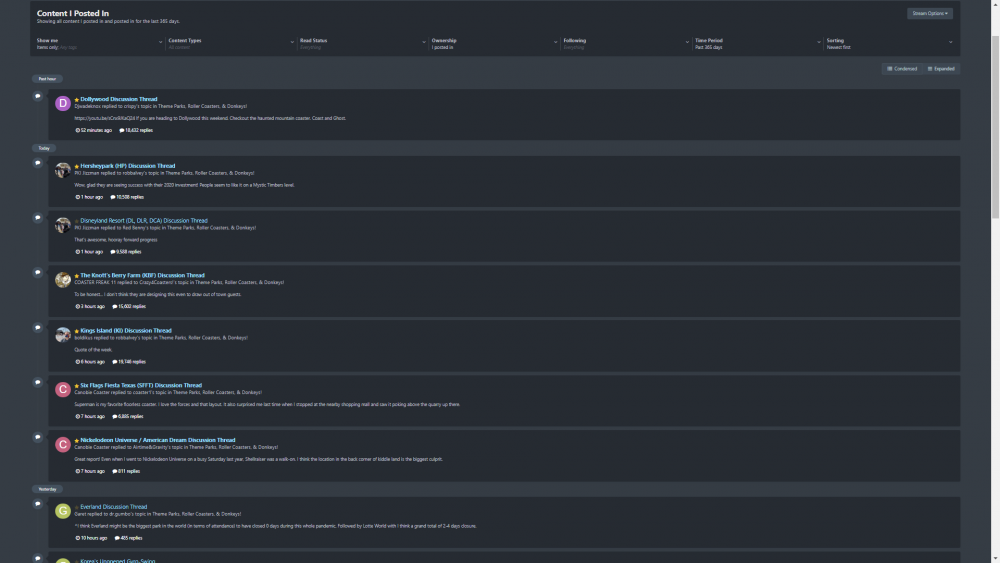Screen dimensions: 1000x563
Task: Click the boldikus avatar on Kings Island post
Action: click(63, 335)
